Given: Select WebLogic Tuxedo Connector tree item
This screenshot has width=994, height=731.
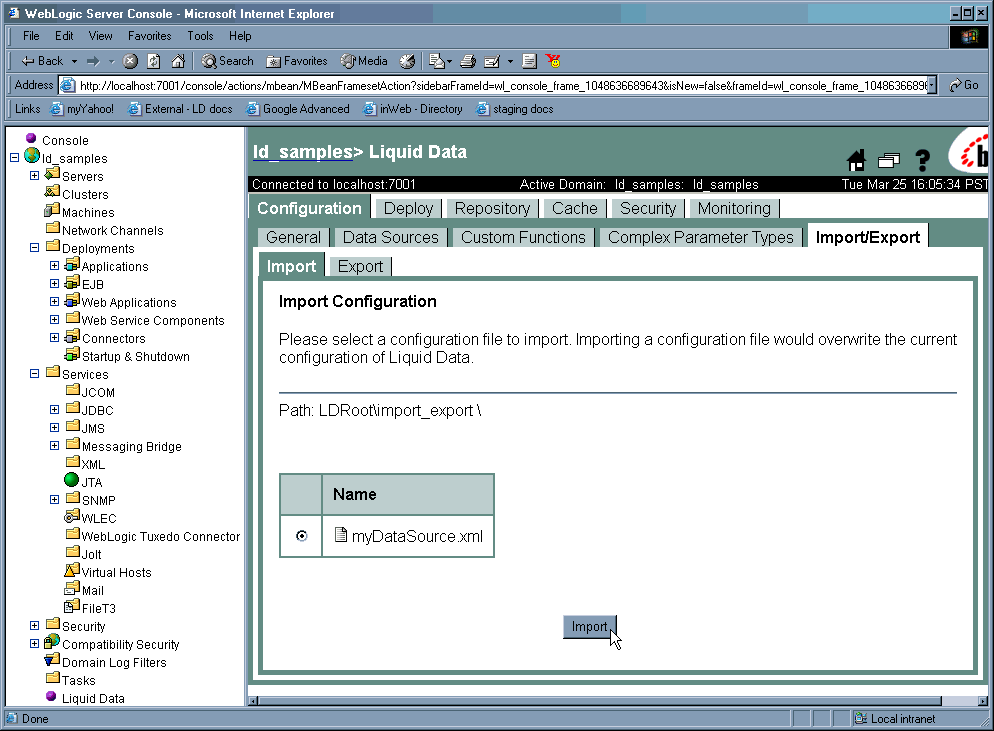Looking at the screenshot, I should pos(160,536).
